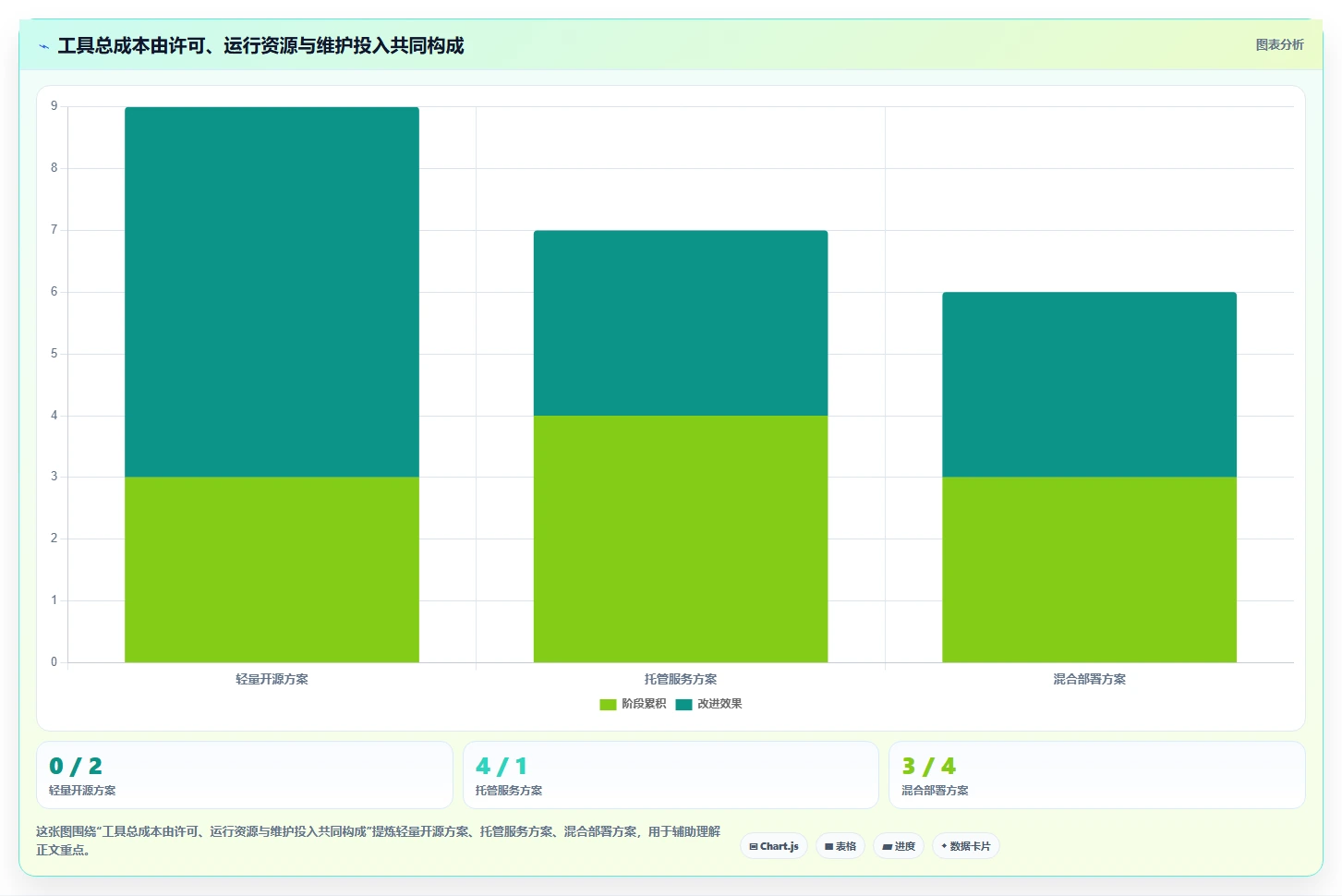
Task: Click the lightning icon beside the chart title
Action: (x=43, y=46)
